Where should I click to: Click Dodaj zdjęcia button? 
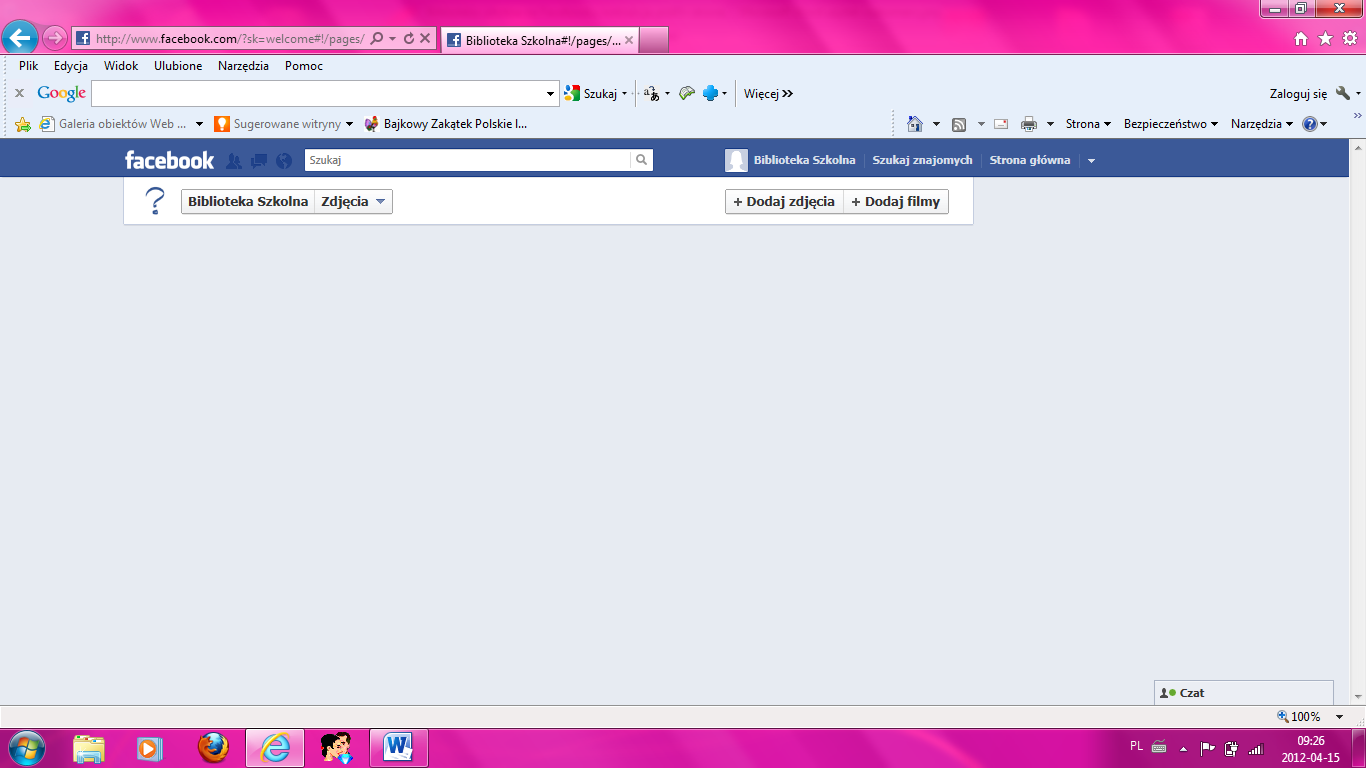pos(784,201)
